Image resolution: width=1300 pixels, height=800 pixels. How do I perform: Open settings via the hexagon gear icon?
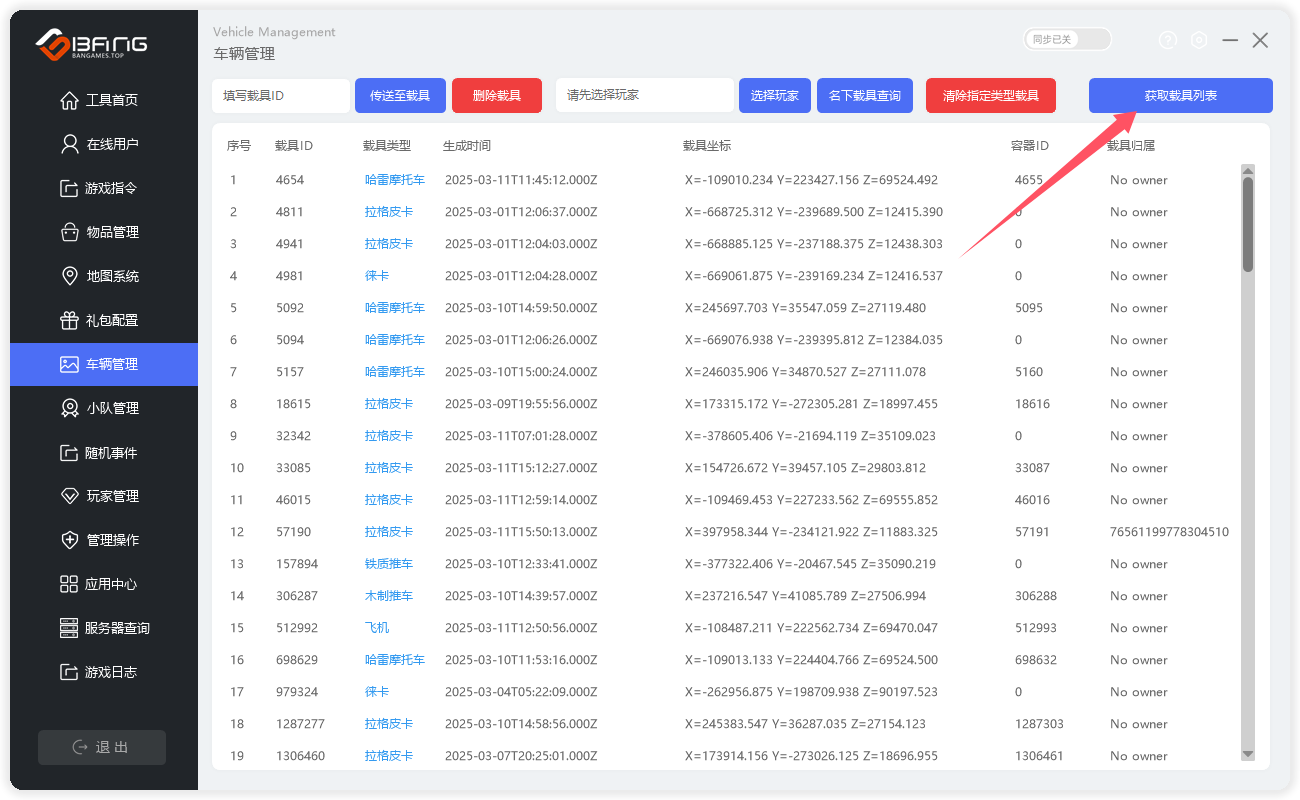tap(1199, 40)
